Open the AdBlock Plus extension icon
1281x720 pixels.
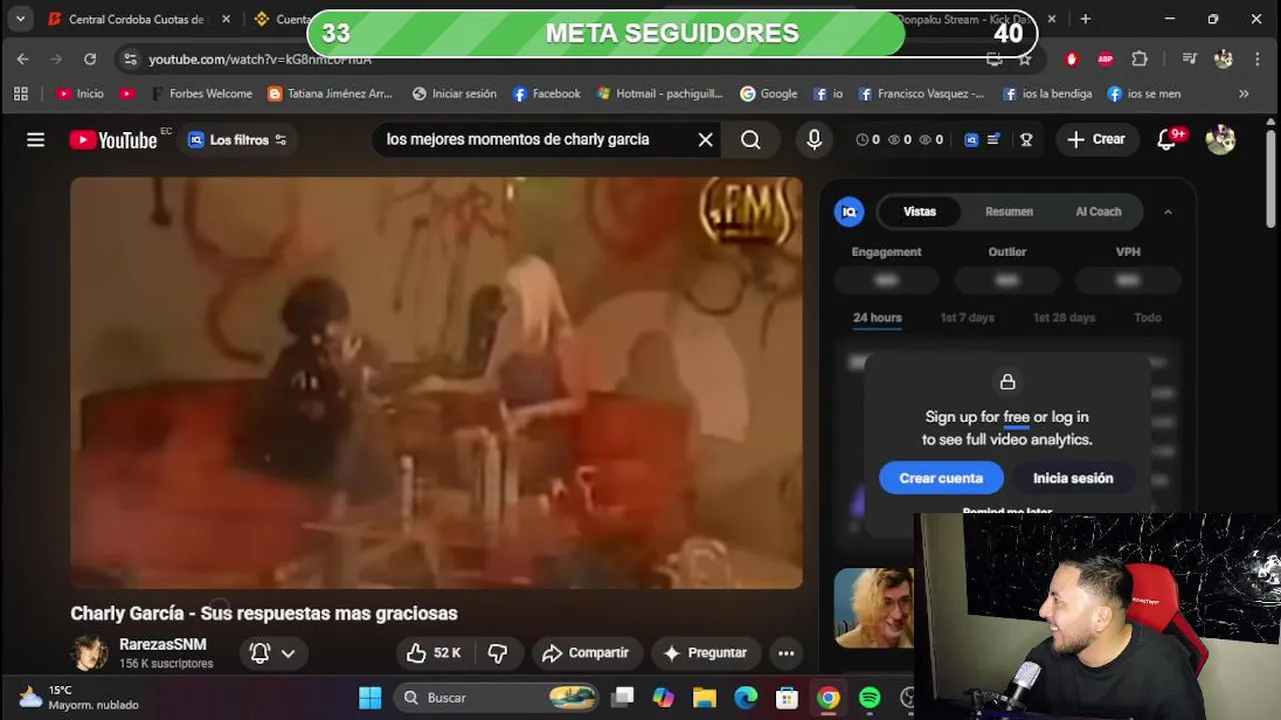[x=1105, y=59]
